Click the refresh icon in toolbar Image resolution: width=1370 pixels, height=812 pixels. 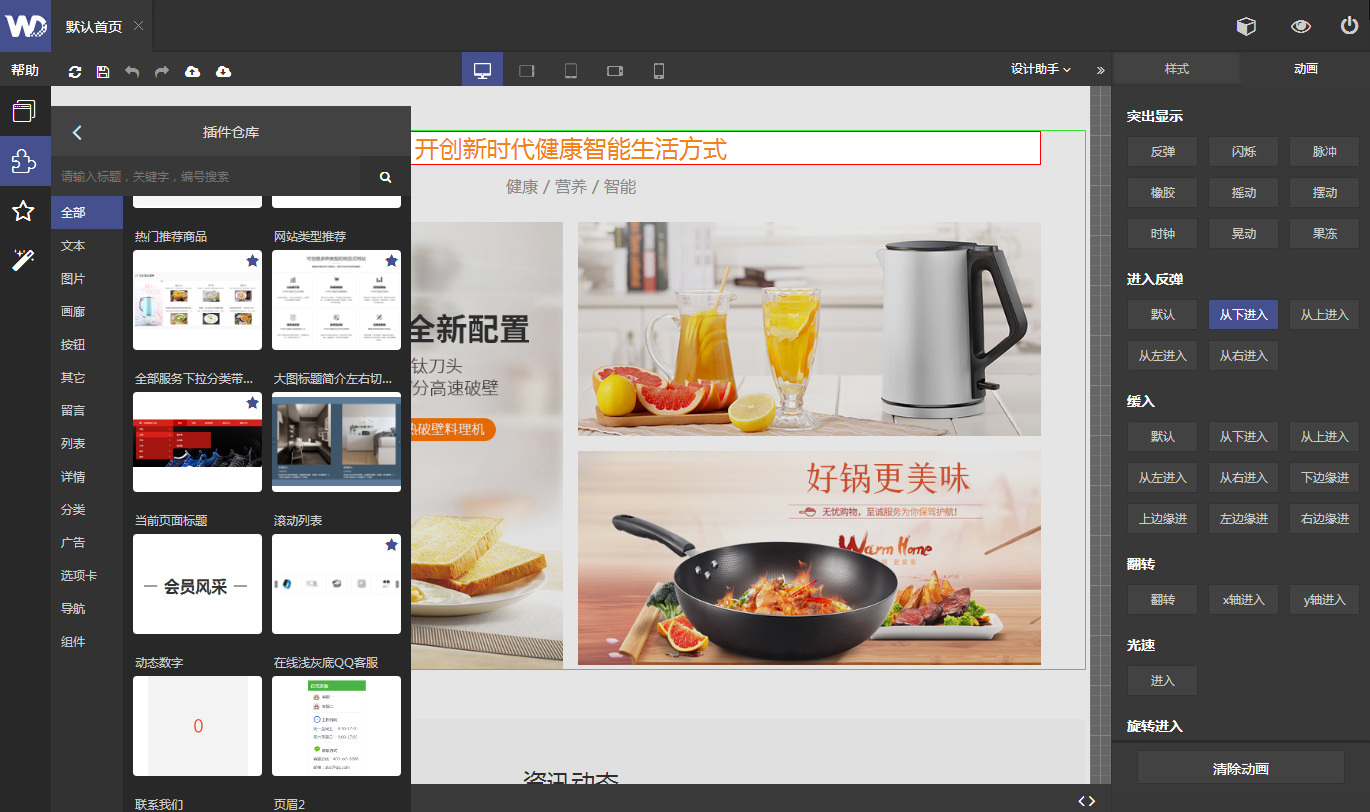tap(75, 71)
